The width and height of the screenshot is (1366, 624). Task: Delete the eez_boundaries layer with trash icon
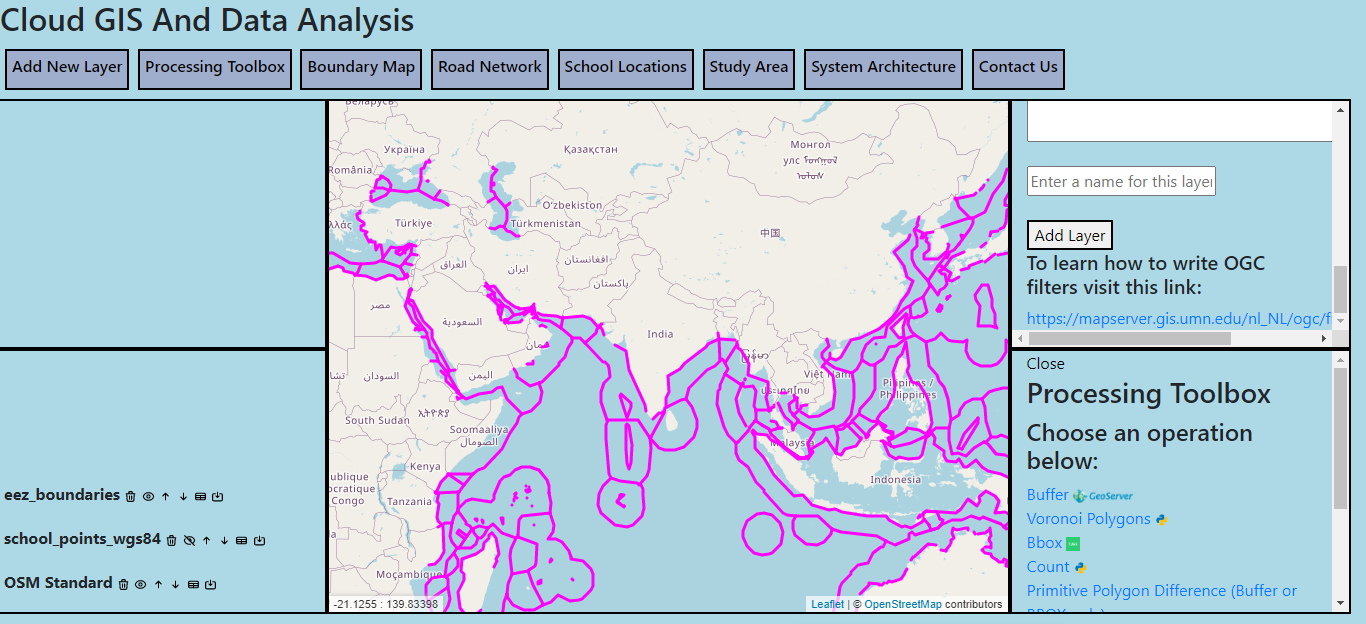[130, 496]
